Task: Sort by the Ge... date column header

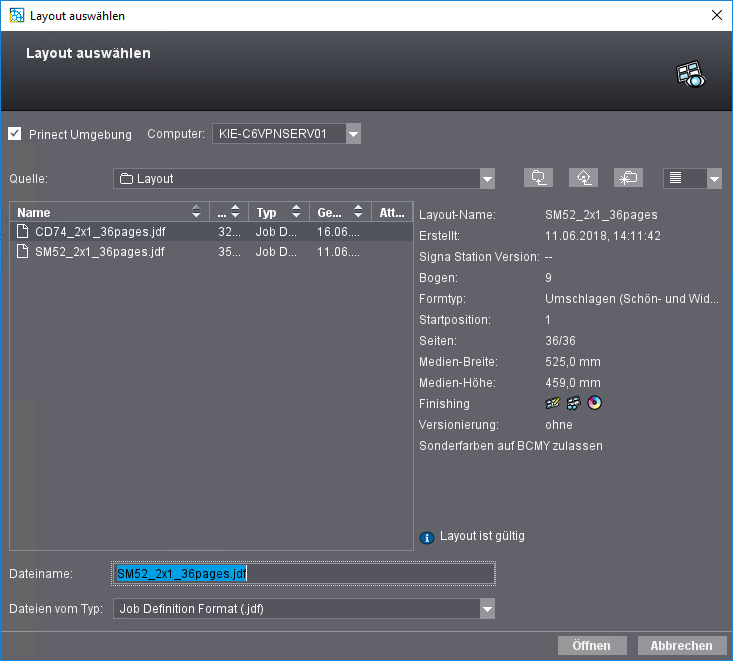Action: [340, 212]
